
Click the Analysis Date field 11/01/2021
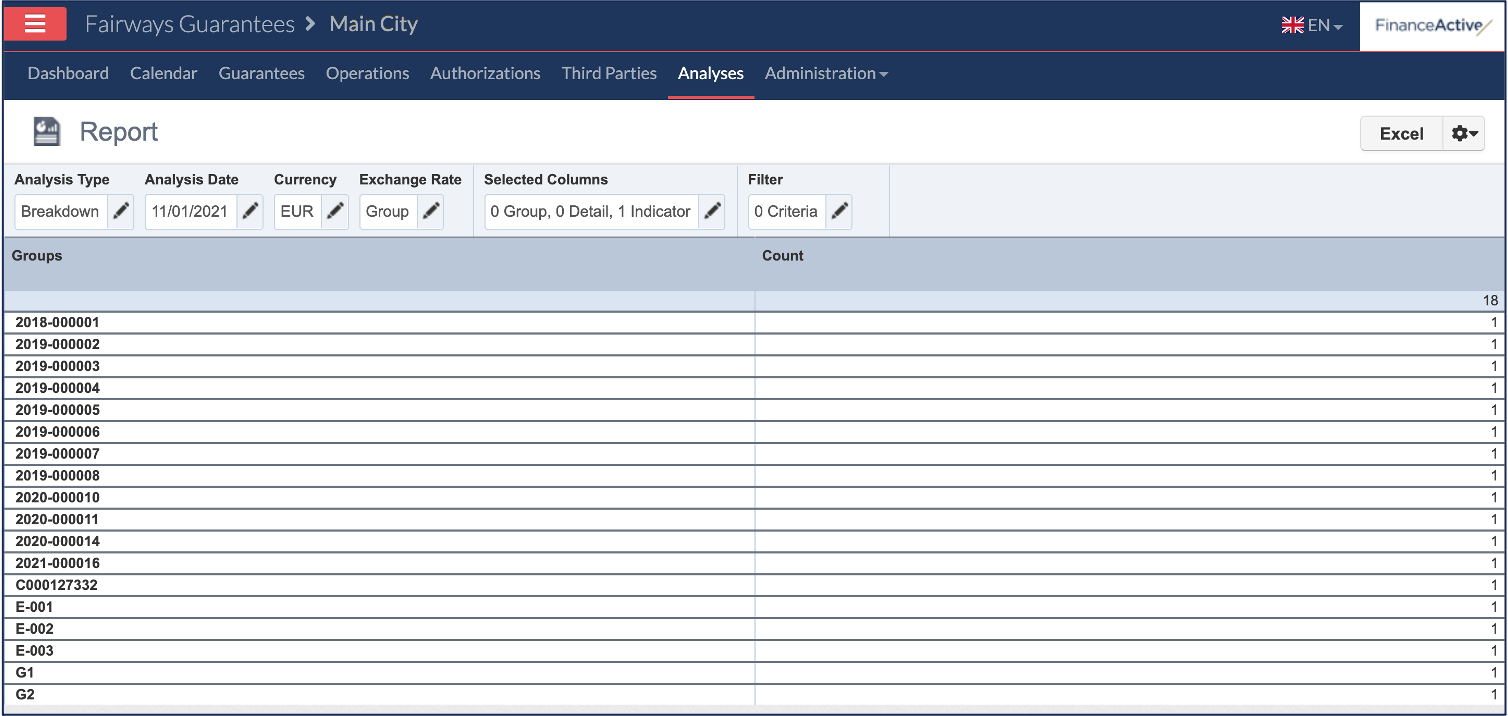point(190,212)
